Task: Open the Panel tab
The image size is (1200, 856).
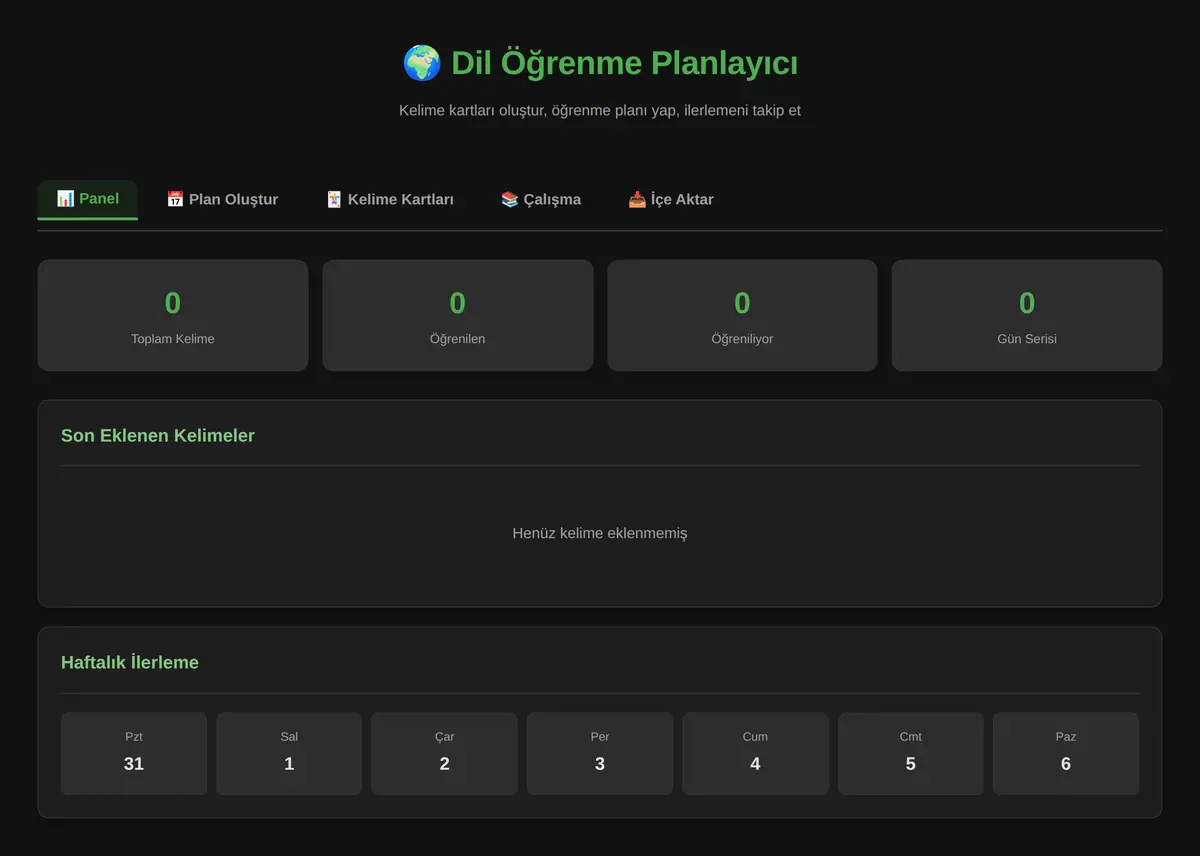Action: pos(88,199)
